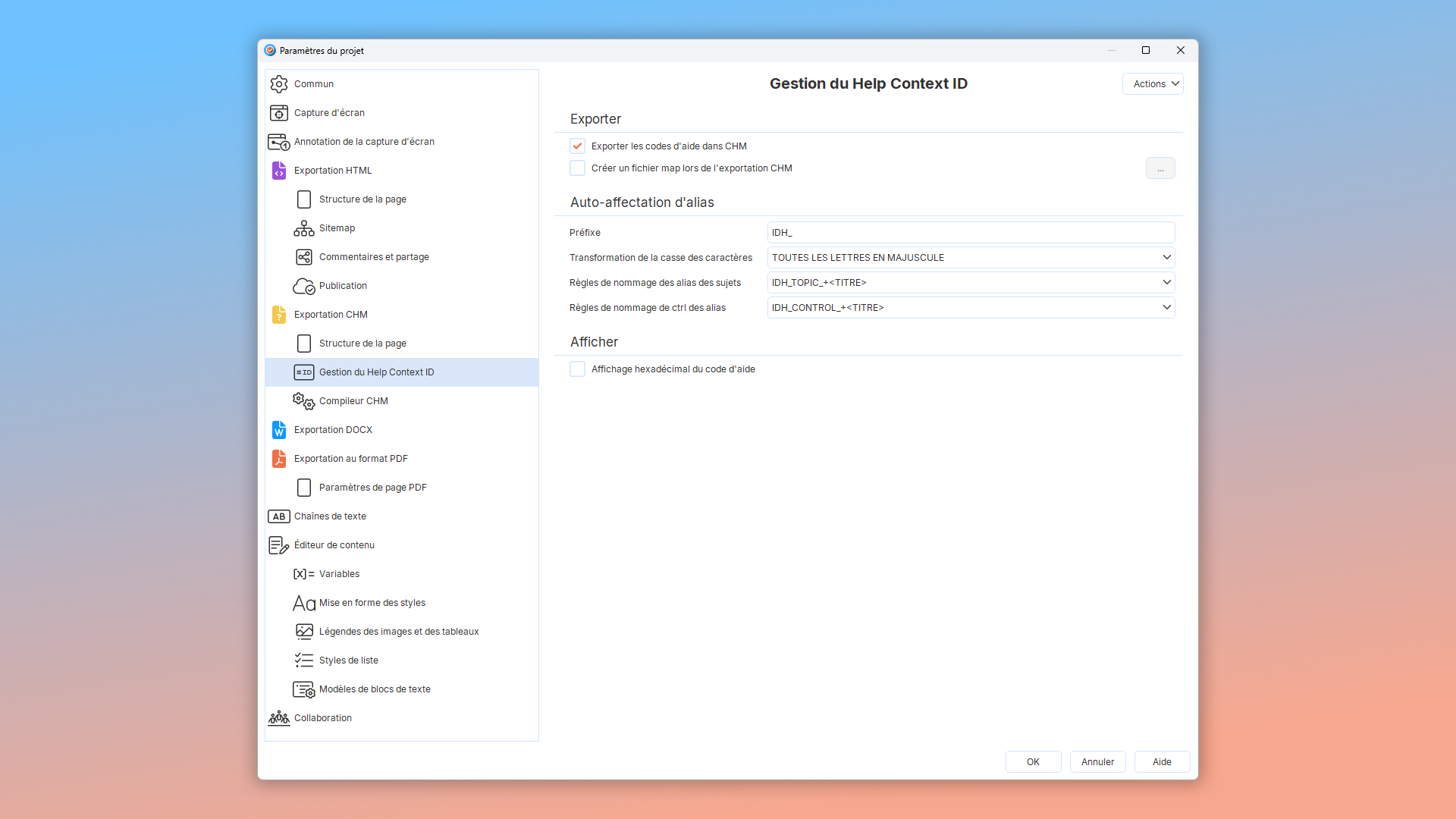Click the OK button
The width and height of the screenshot is (1456, 819).
point(1033,762)
